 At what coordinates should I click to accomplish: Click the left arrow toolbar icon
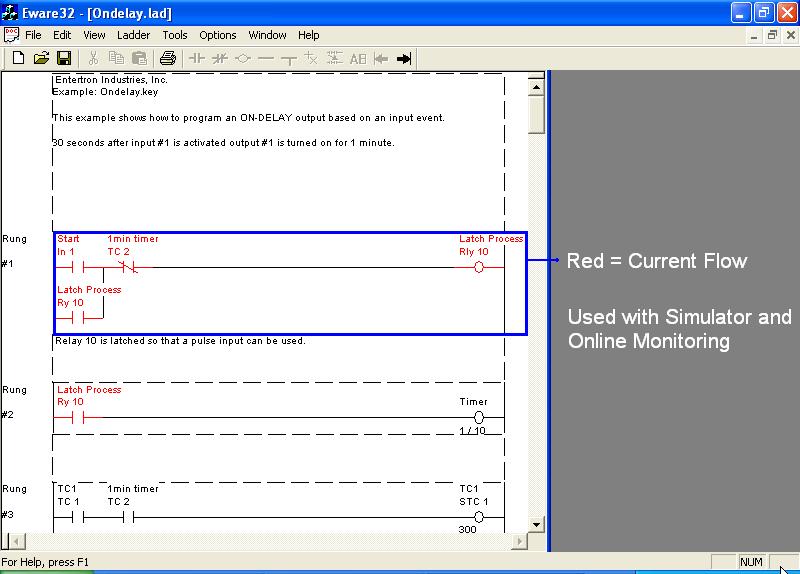381,59
